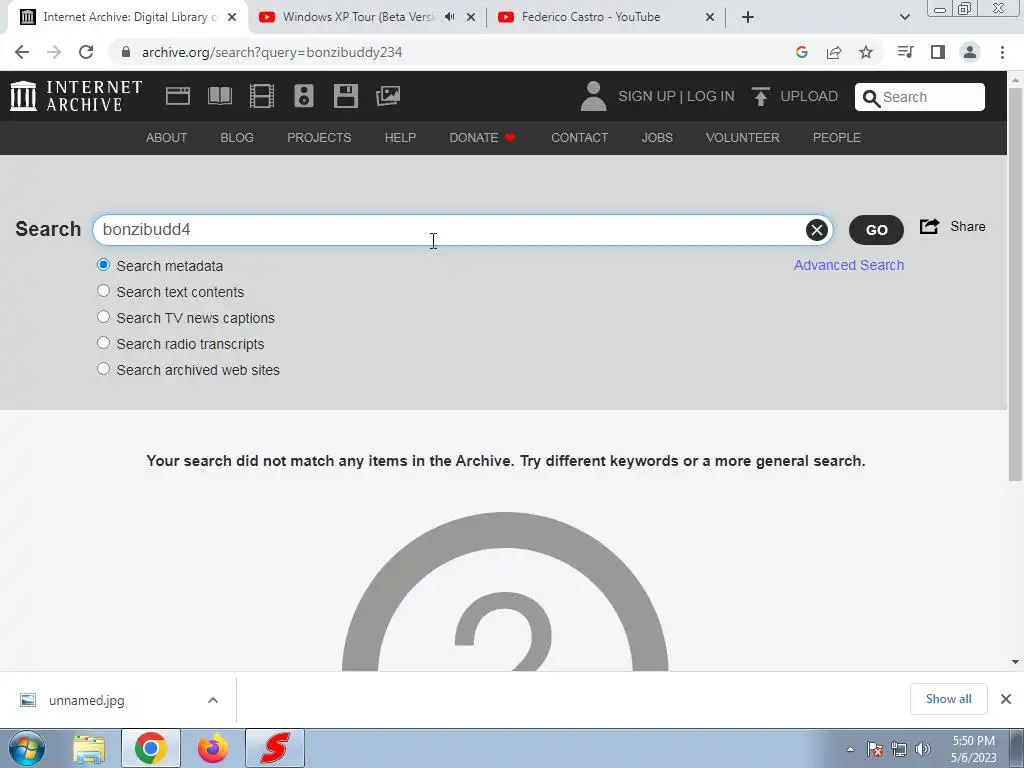The image size is (1024, 768).
Task: Open the volume control in system tray
Action: (x=923, y=749)
